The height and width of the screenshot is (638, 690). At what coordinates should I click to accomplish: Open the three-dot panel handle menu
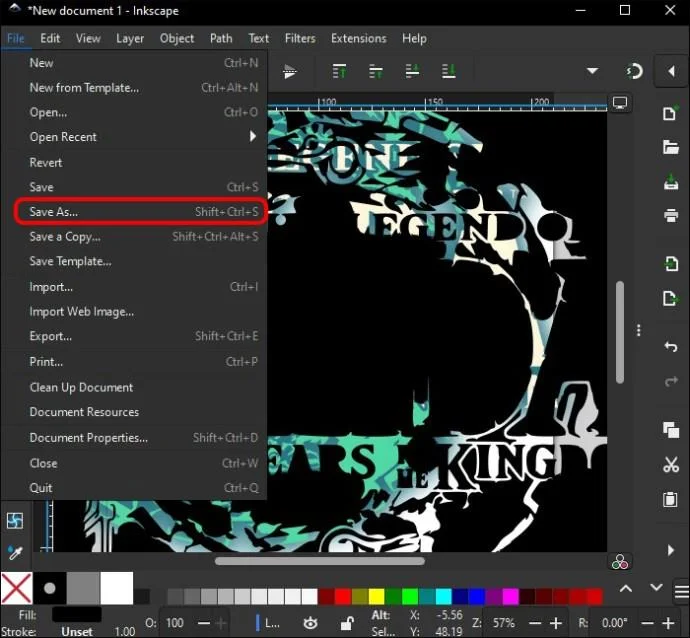(639, 330)
